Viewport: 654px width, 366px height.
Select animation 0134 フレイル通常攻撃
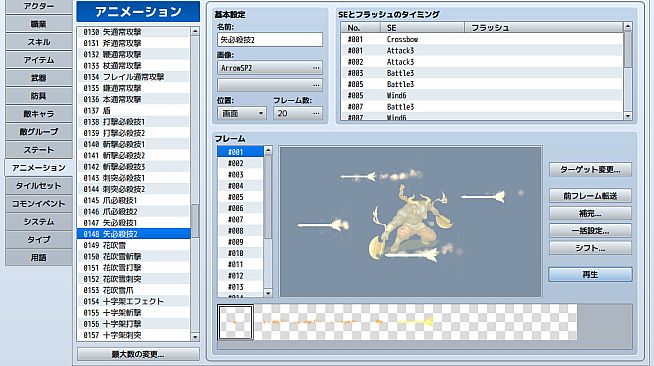(134, 77)
